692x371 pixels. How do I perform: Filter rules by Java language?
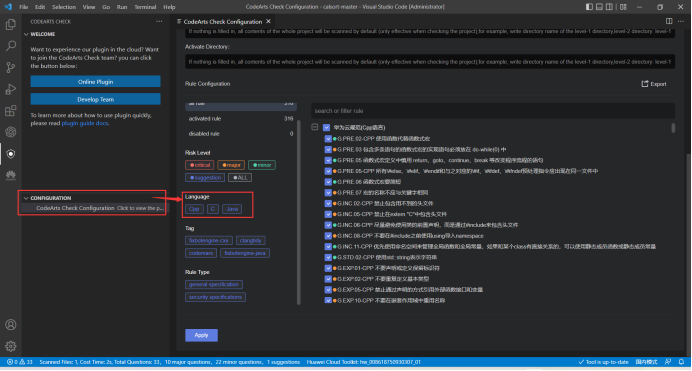coord(232,209)
